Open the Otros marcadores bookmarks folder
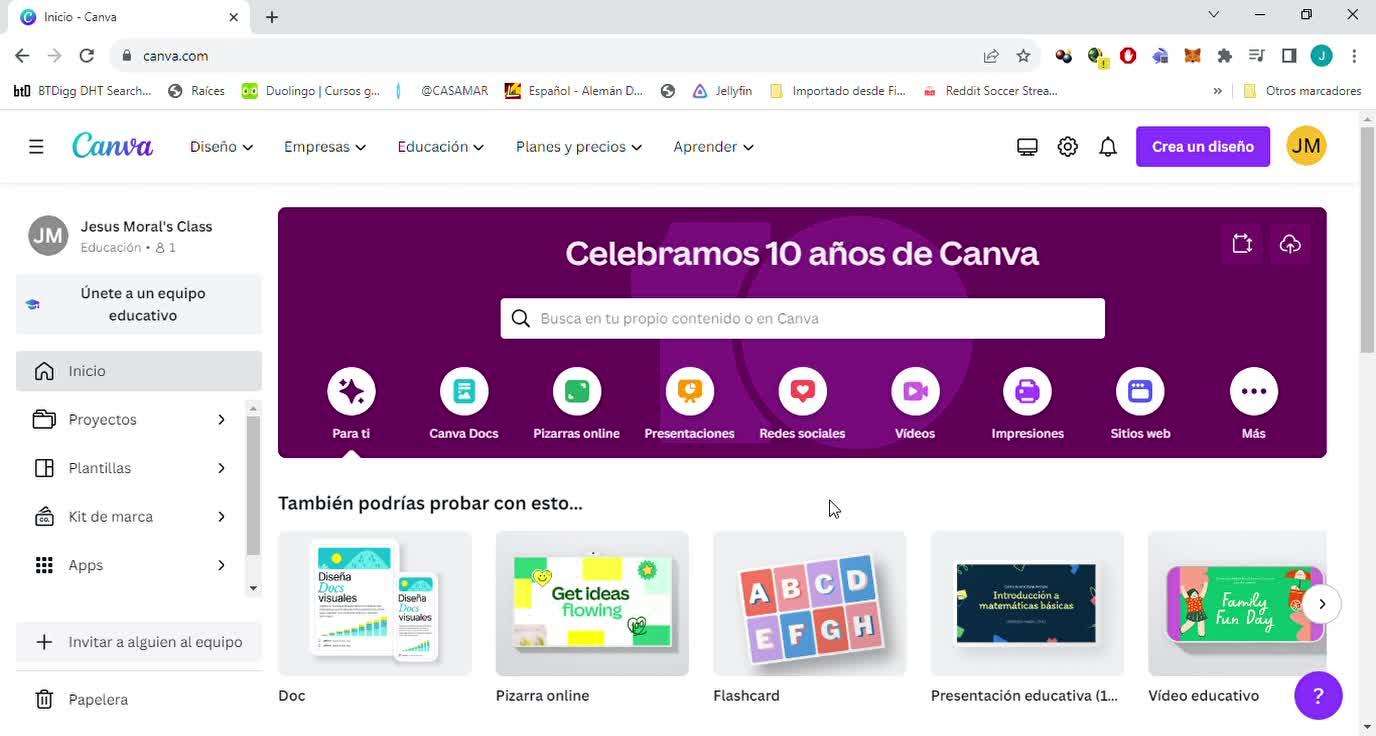The height and width of the screenshot is (736, 1376). tap(1302, 91)
